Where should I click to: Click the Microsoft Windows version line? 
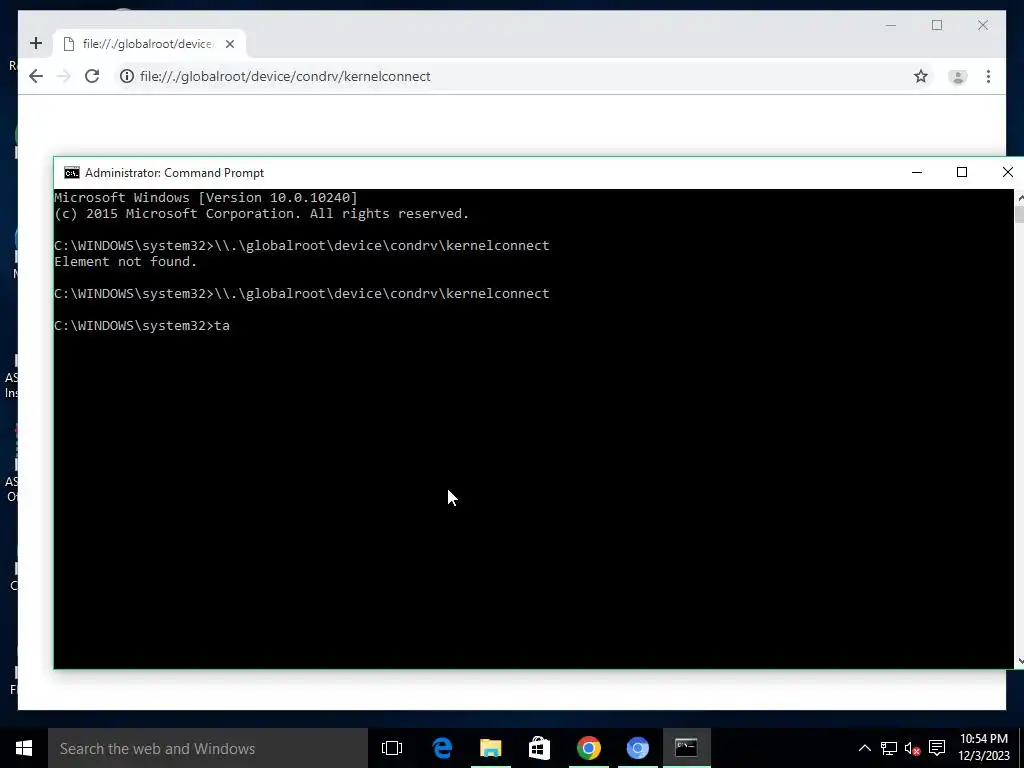206,197
